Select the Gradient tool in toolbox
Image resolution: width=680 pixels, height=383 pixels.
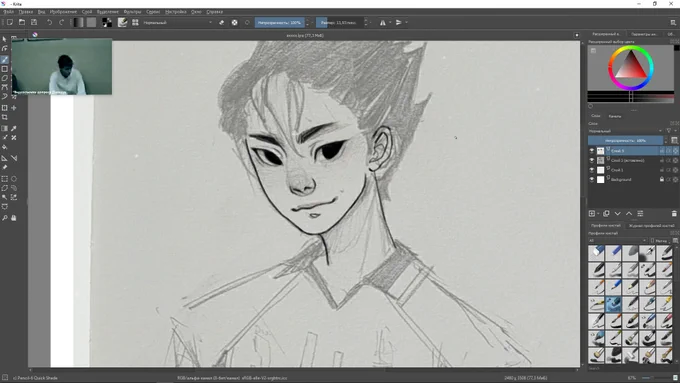tap(5, 128)
